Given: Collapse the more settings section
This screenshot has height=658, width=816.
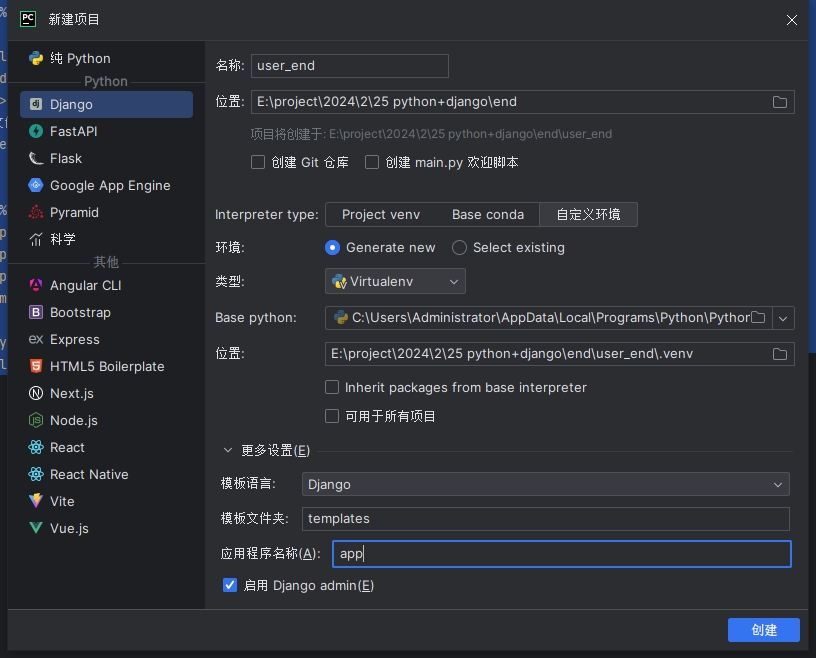Looking at the screenshot, I should tap(228, 450).
